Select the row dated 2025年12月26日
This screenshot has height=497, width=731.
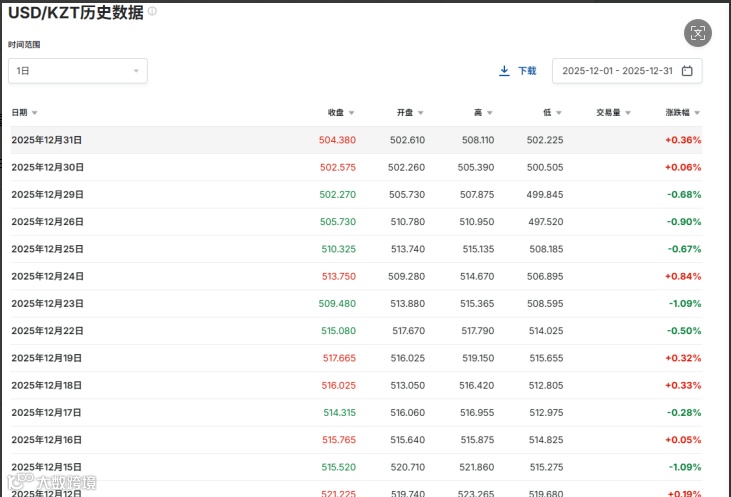(357, 222)
